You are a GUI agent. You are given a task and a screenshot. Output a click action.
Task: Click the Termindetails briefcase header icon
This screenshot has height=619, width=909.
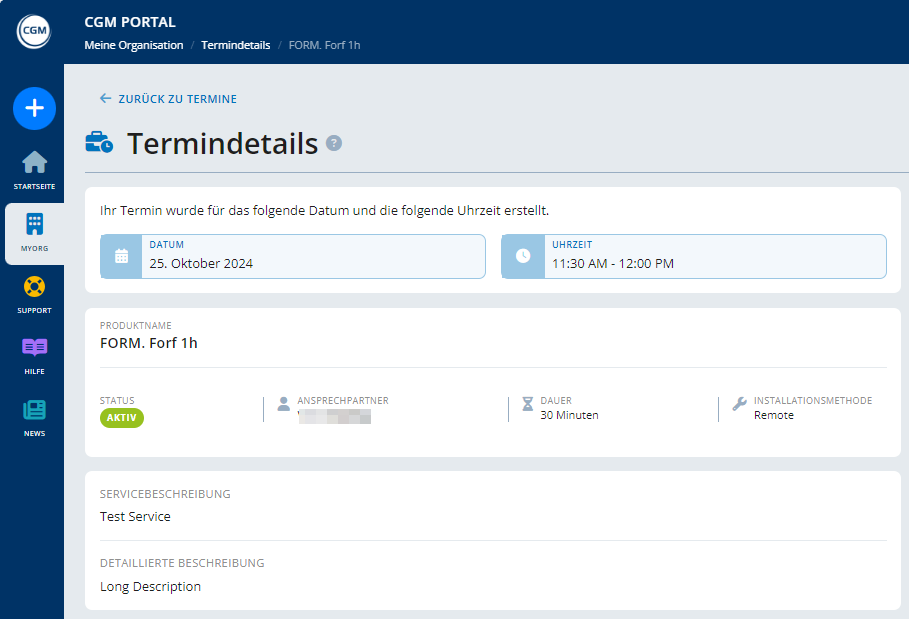[99, 142]
